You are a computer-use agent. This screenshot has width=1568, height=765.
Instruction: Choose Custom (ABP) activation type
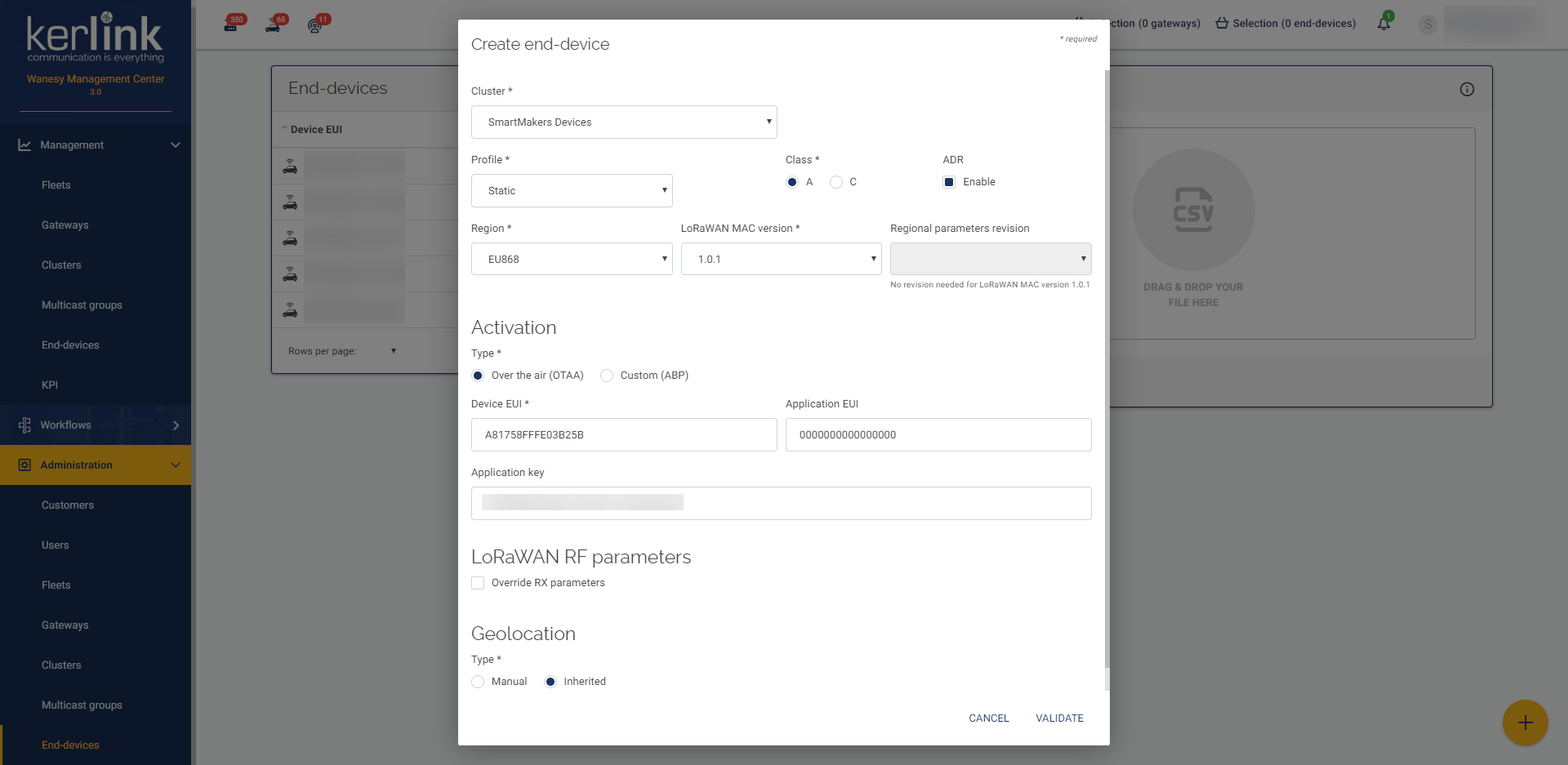pos(607,376)
